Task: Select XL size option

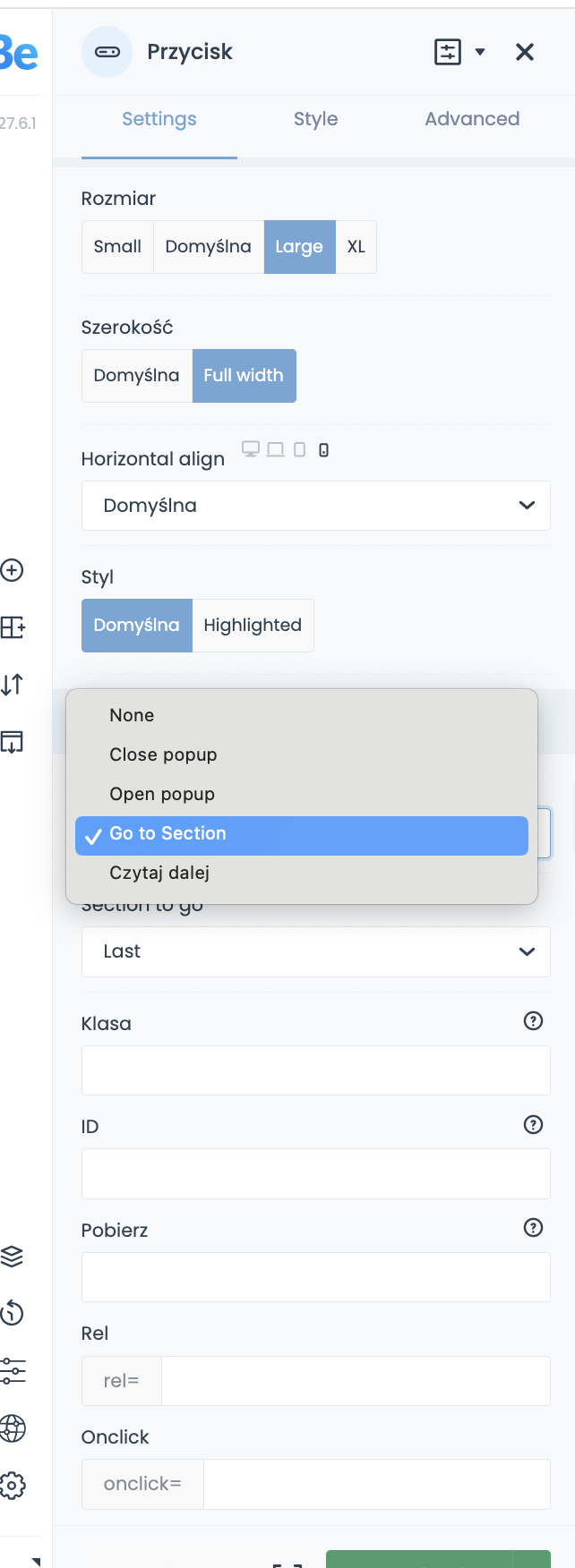Action: 356,247
